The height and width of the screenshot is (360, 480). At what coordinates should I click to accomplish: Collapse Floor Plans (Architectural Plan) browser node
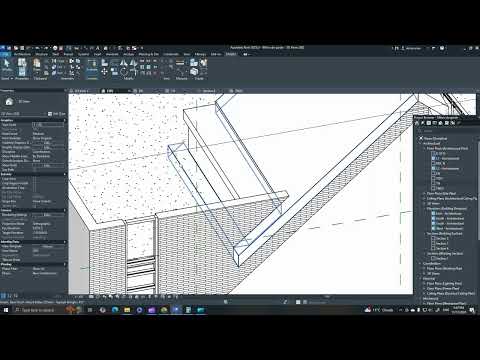tap(425, 149)
